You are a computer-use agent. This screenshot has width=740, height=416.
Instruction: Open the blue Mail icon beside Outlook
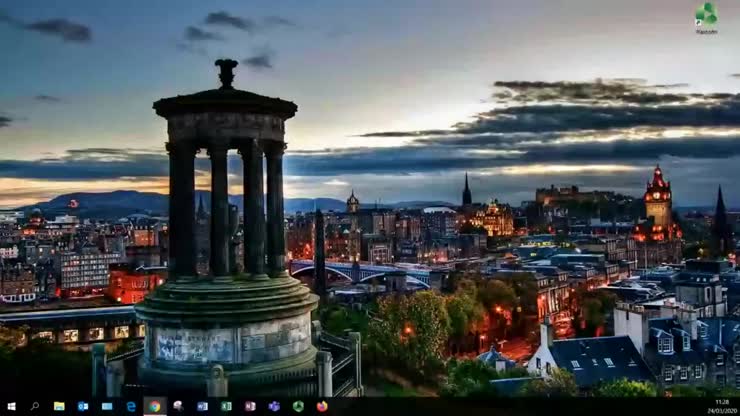[107, 406]
